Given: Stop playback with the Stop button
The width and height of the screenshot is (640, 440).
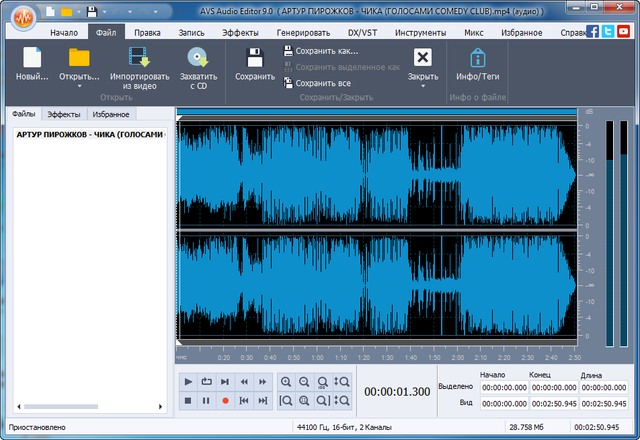Looking at the screenshot, I should [x=189, y=401].
